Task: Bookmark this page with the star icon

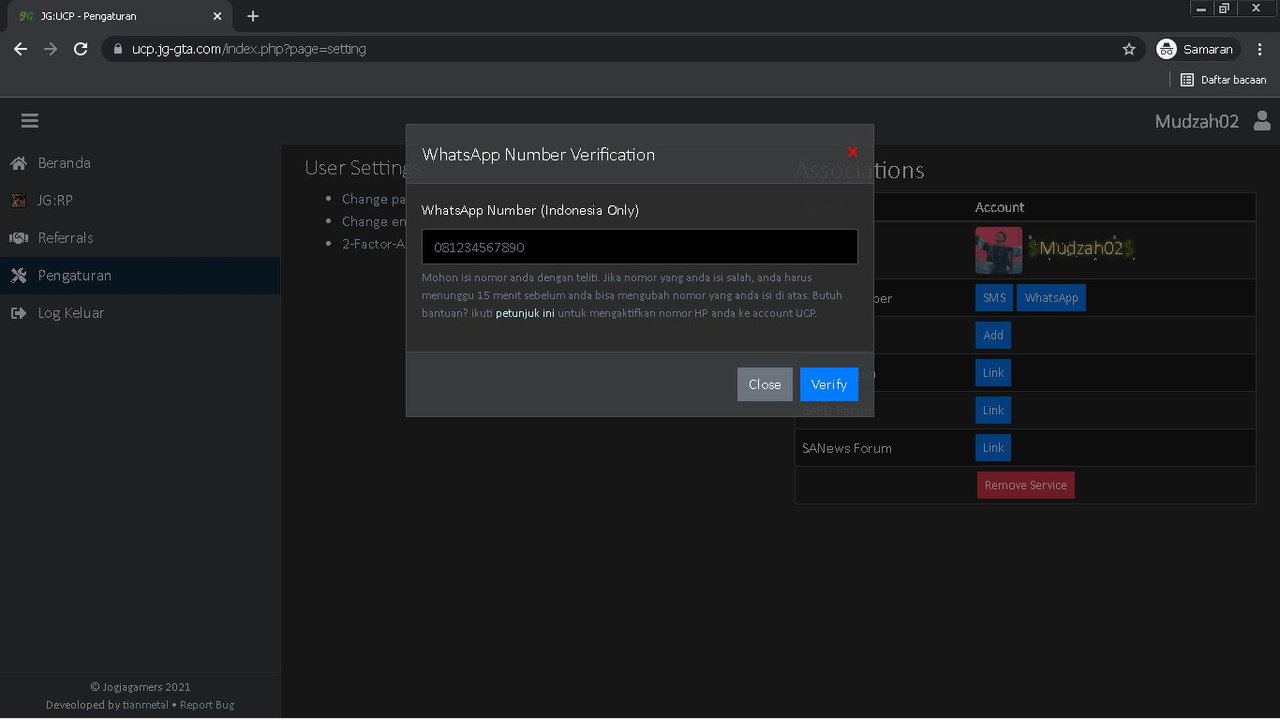Action: [1129, 49]
